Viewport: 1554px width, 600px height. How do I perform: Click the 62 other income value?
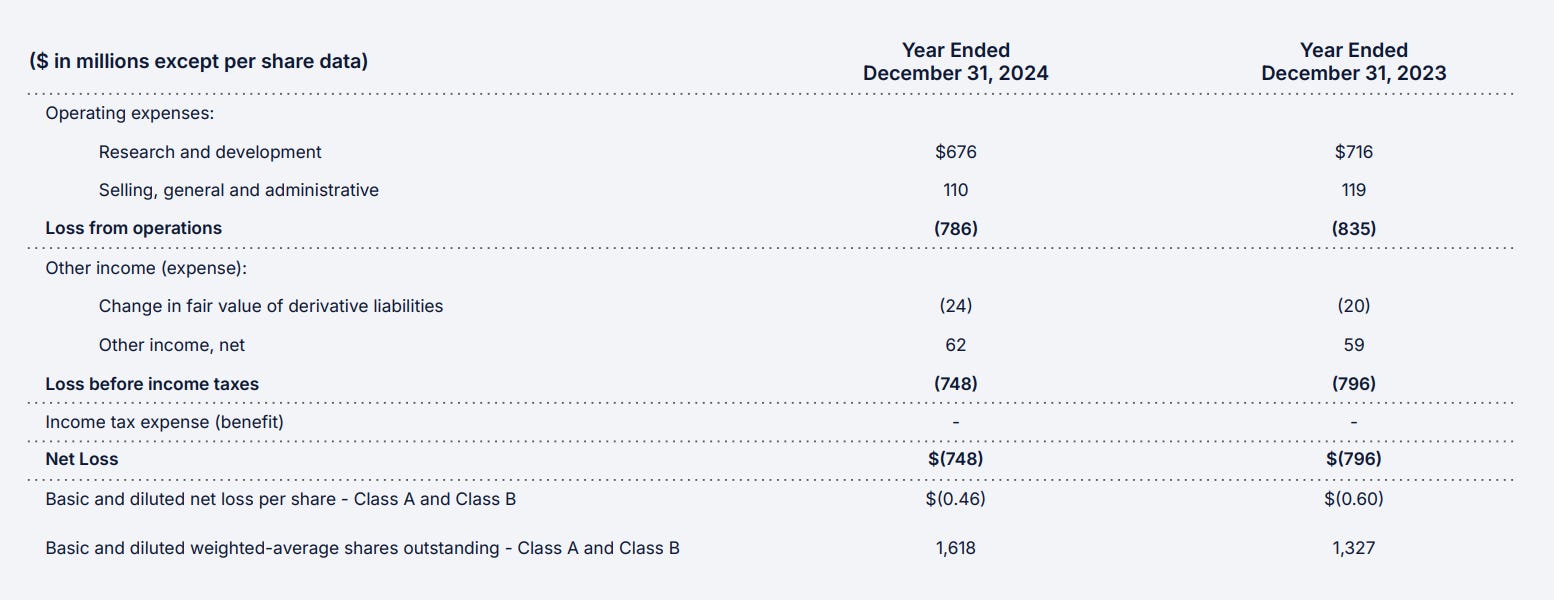pos(955,345)
